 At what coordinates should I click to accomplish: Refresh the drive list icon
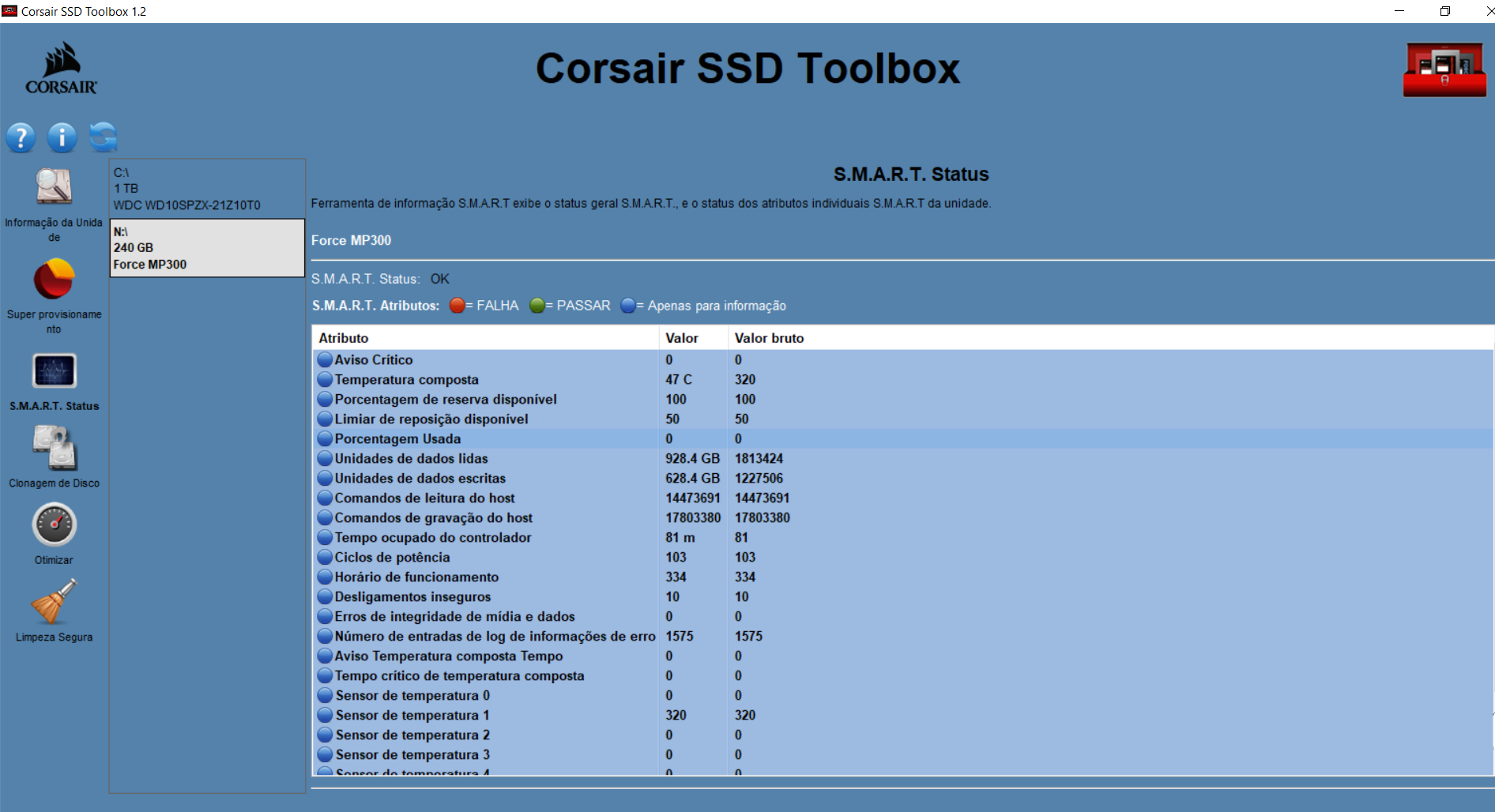[x=104, y=137]
